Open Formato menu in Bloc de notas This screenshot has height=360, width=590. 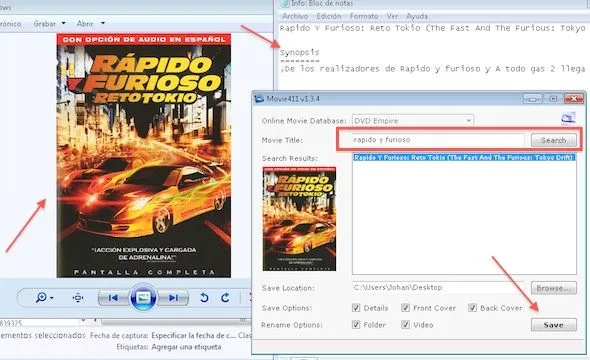click(x=364, y=16)
